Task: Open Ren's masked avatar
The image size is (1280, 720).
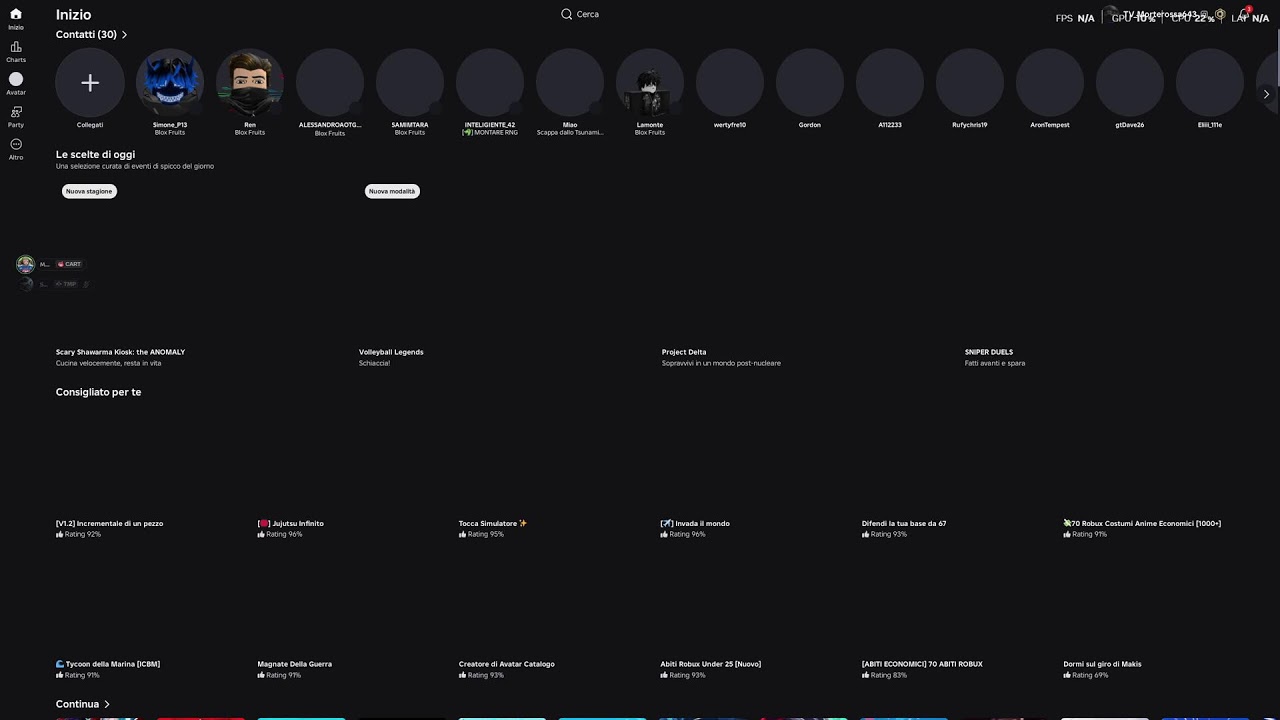Action: 250,83
